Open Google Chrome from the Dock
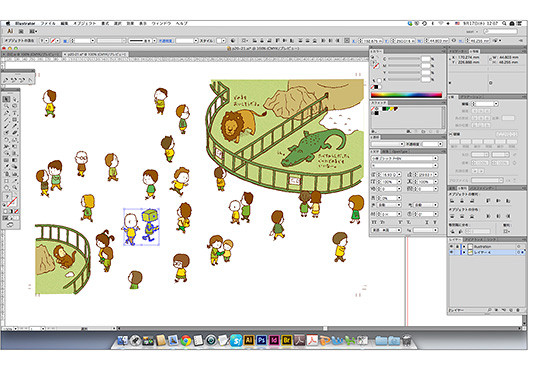Viewport: 546px width, 365px height. pos(186,340)
